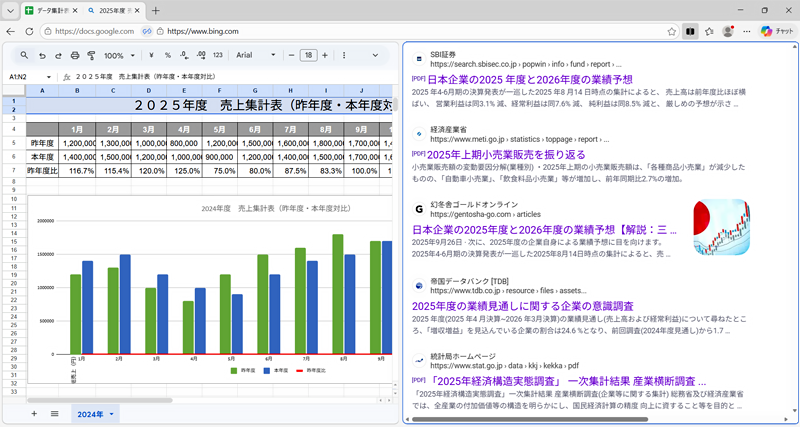
Task: Open the 2025年上期小売業販売を振り返る link
Action: pos(506,154)
